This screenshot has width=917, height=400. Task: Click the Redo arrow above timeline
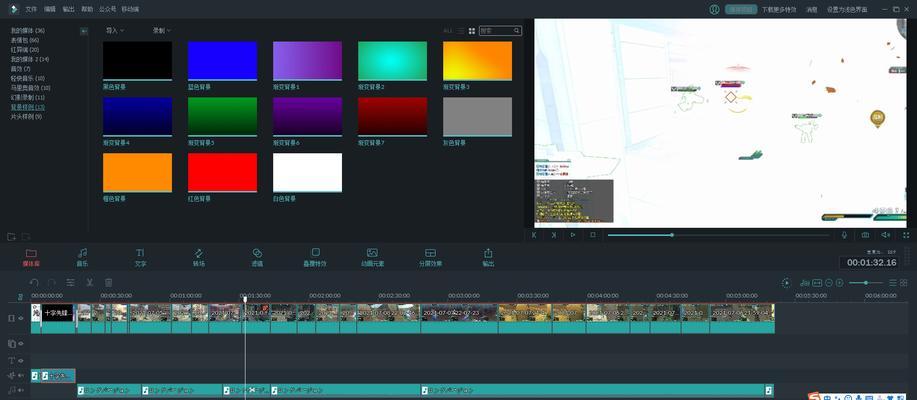(x=51, y=282)
